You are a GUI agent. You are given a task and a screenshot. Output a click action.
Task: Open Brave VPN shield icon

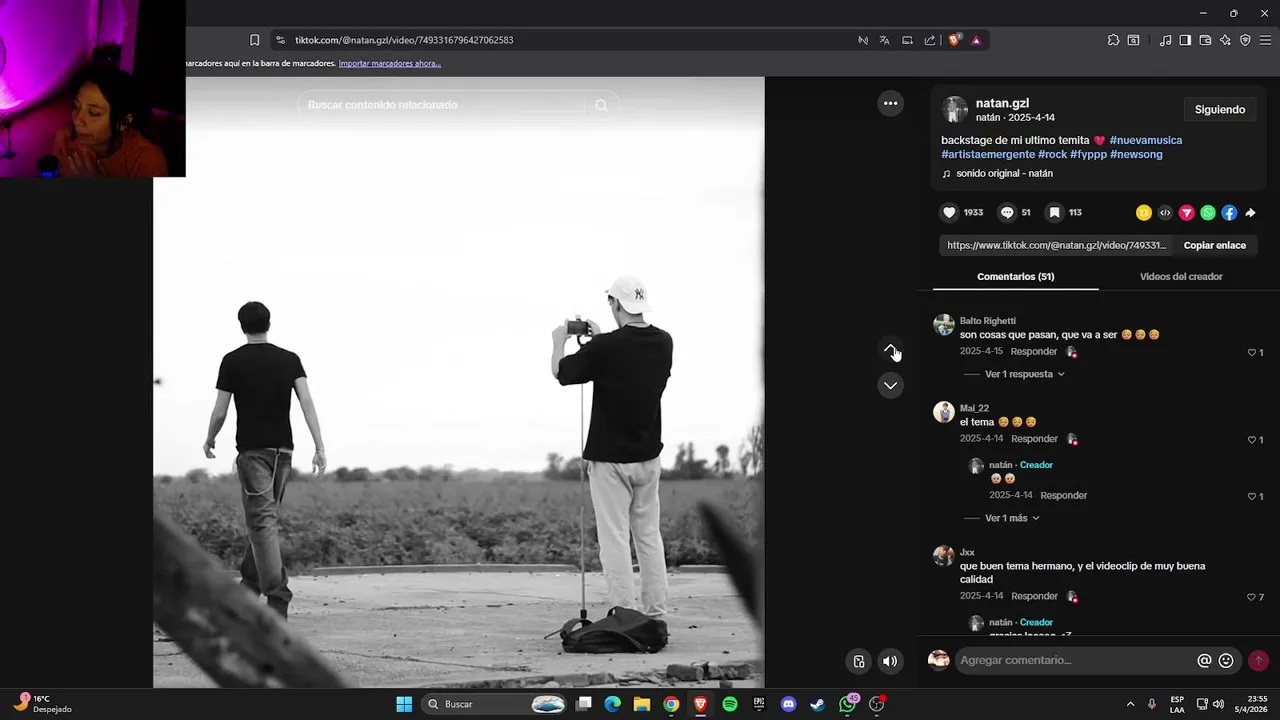point(1245,40)
